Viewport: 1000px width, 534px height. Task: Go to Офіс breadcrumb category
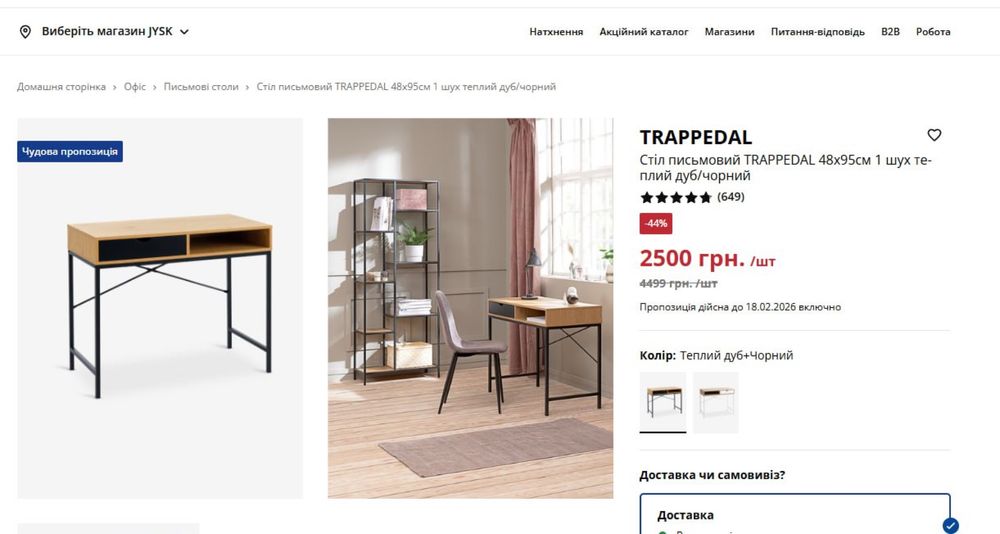[x=135, y=87]
